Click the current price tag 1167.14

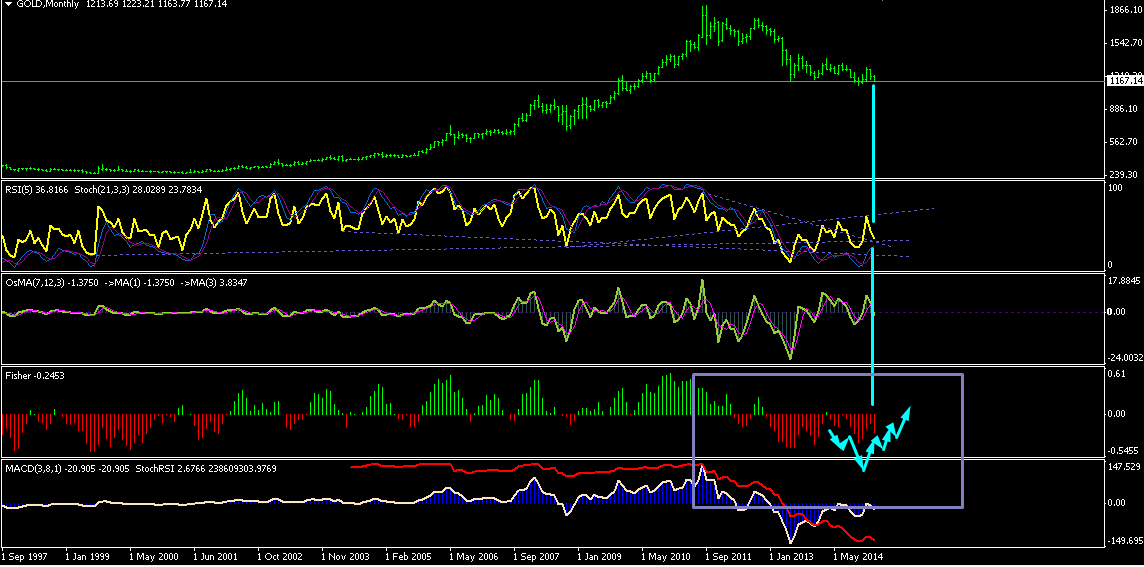pos(1126,82)
